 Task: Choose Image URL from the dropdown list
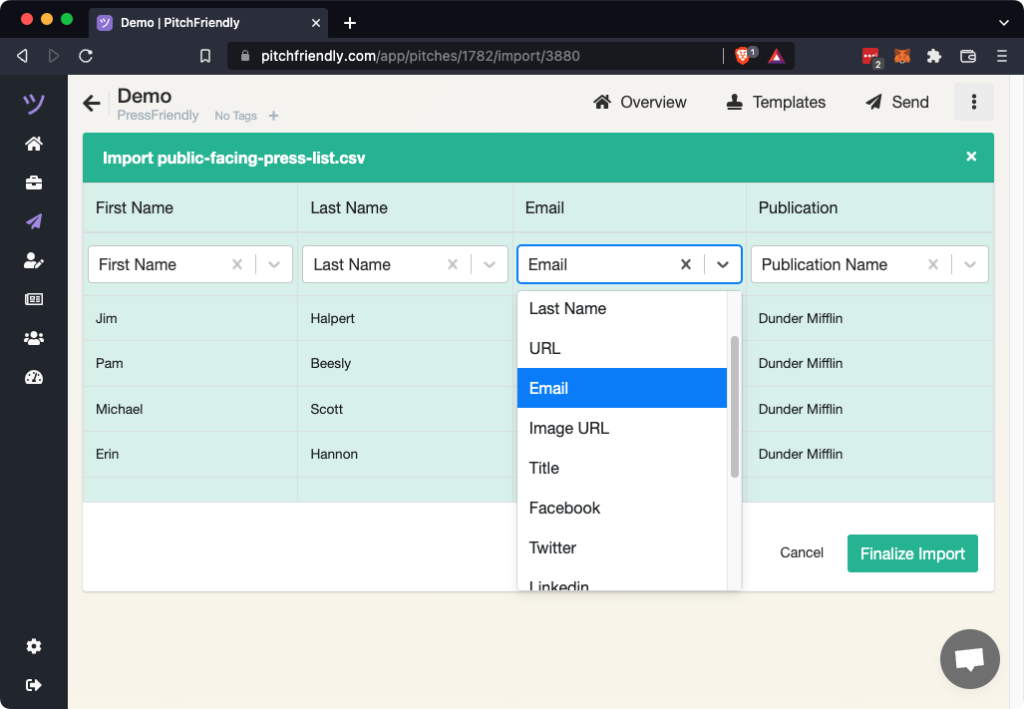coord(569,428)
